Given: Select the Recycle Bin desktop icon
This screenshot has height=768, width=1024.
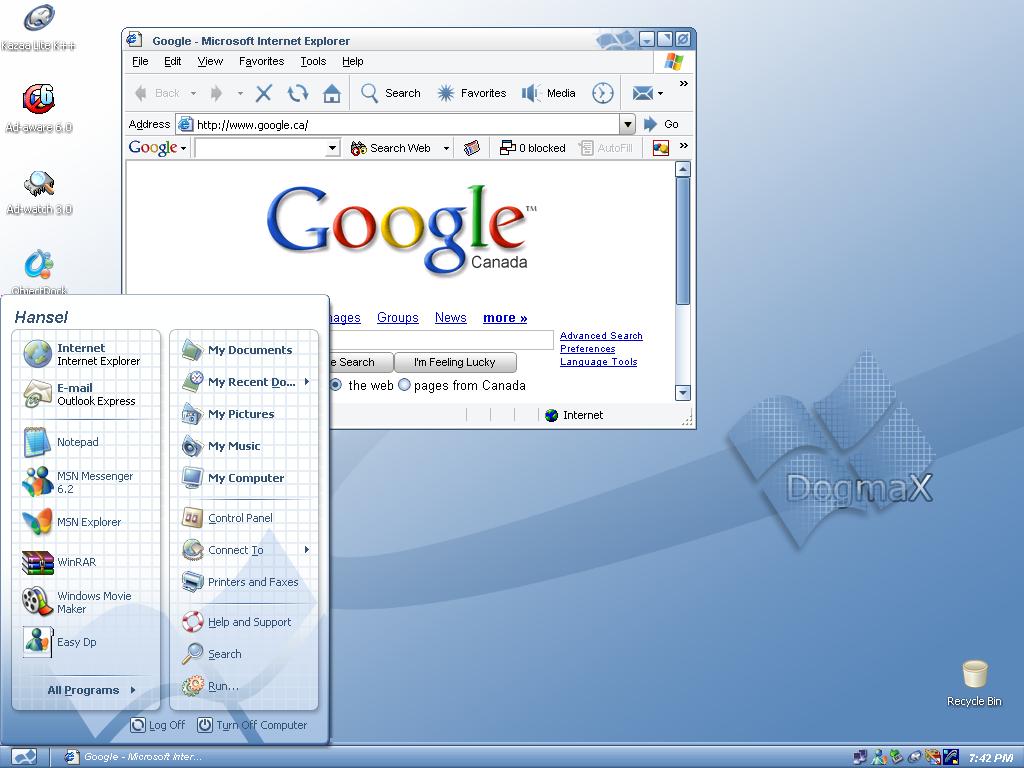Looking at the screenshot, I should point(974,682).
